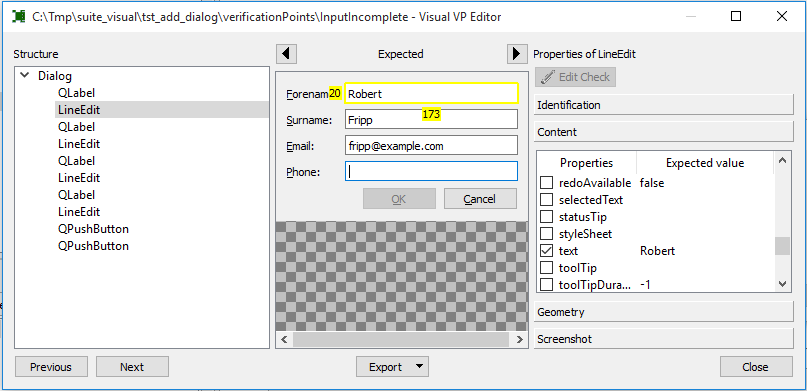Enable the toolTipDuration property check
This screenshot has height=391, width=807.
coord(547,284)
